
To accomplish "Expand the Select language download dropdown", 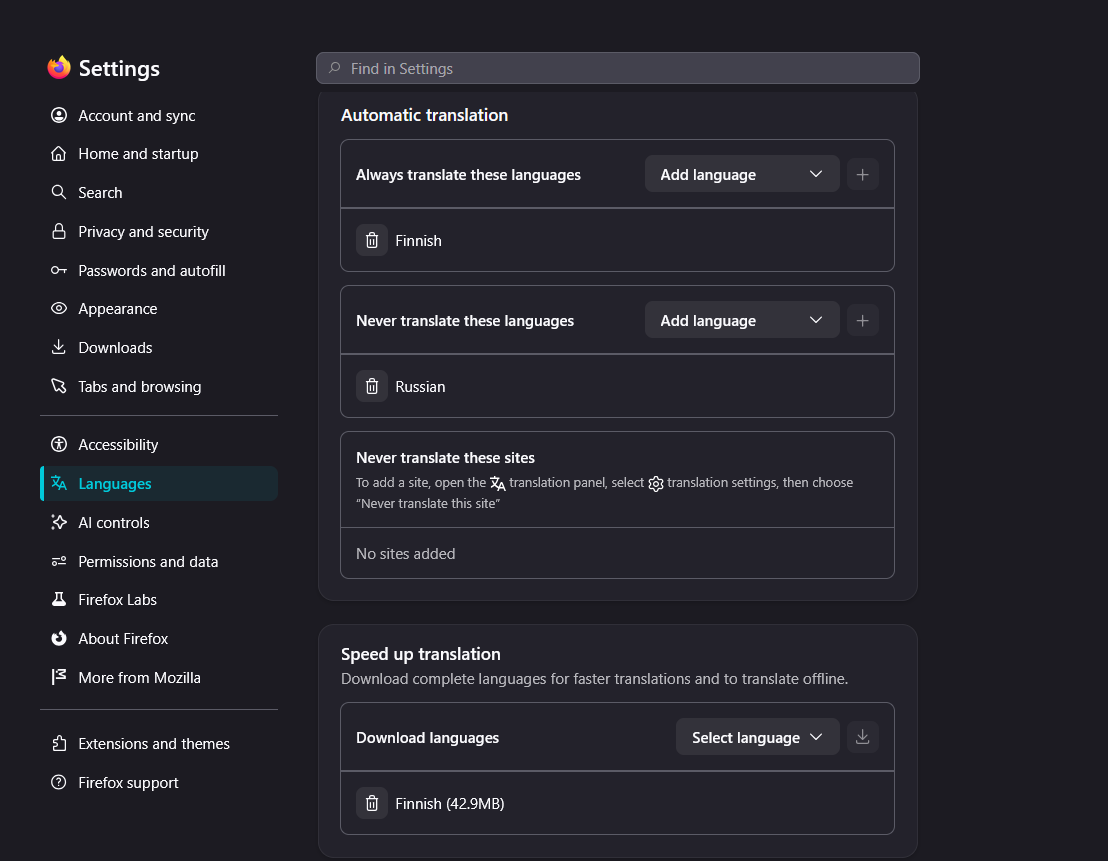I will coord(758,737).
